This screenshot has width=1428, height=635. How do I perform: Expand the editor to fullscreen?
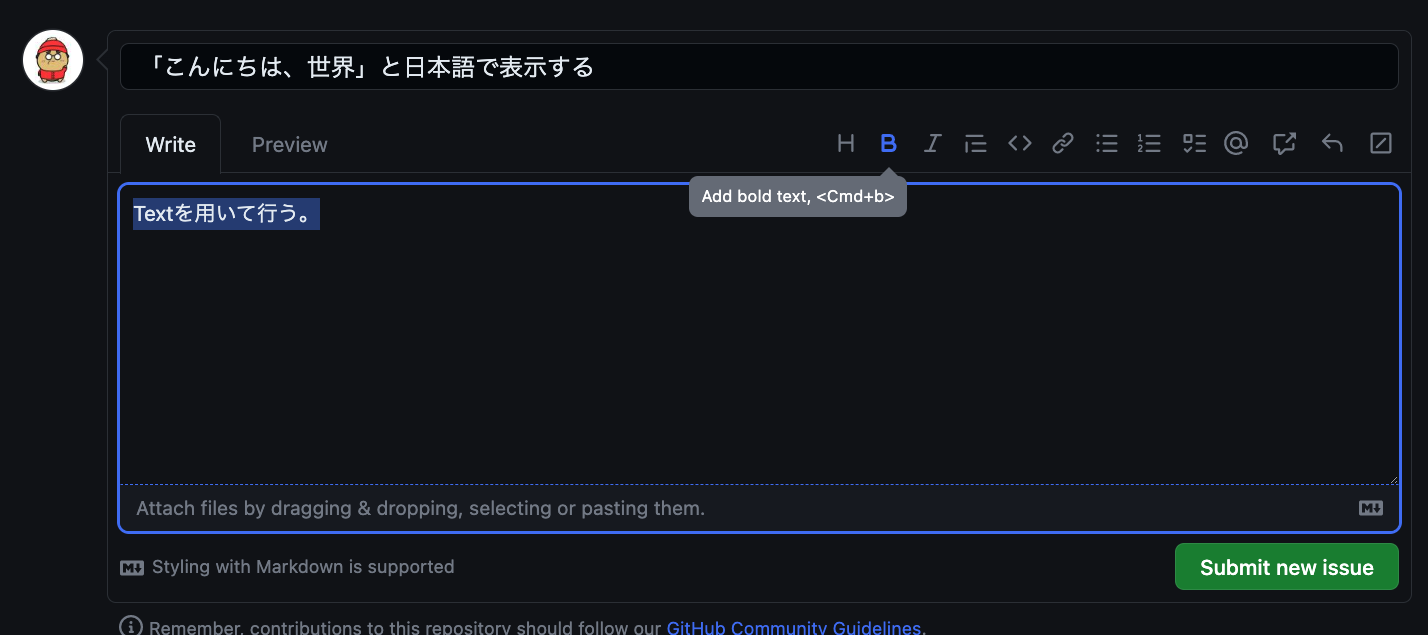click(1380, 143)
